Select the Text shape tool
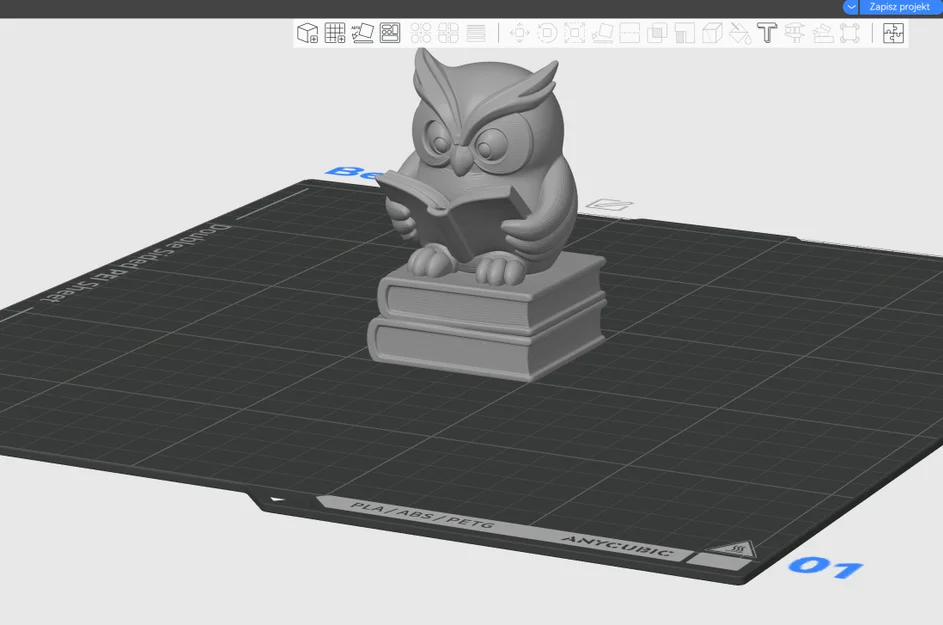 767,33
